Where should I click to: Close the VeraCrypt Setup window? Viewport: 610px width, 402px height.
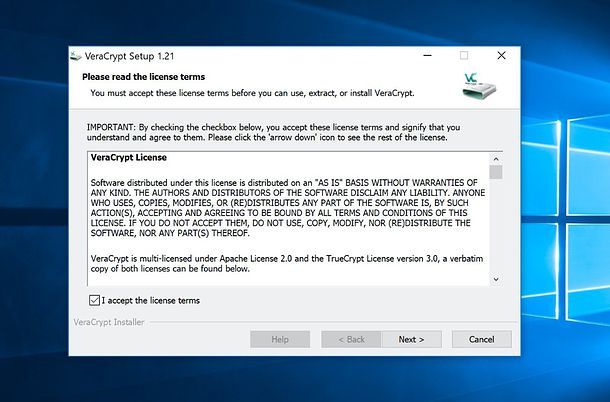click(x=501, y=56)
